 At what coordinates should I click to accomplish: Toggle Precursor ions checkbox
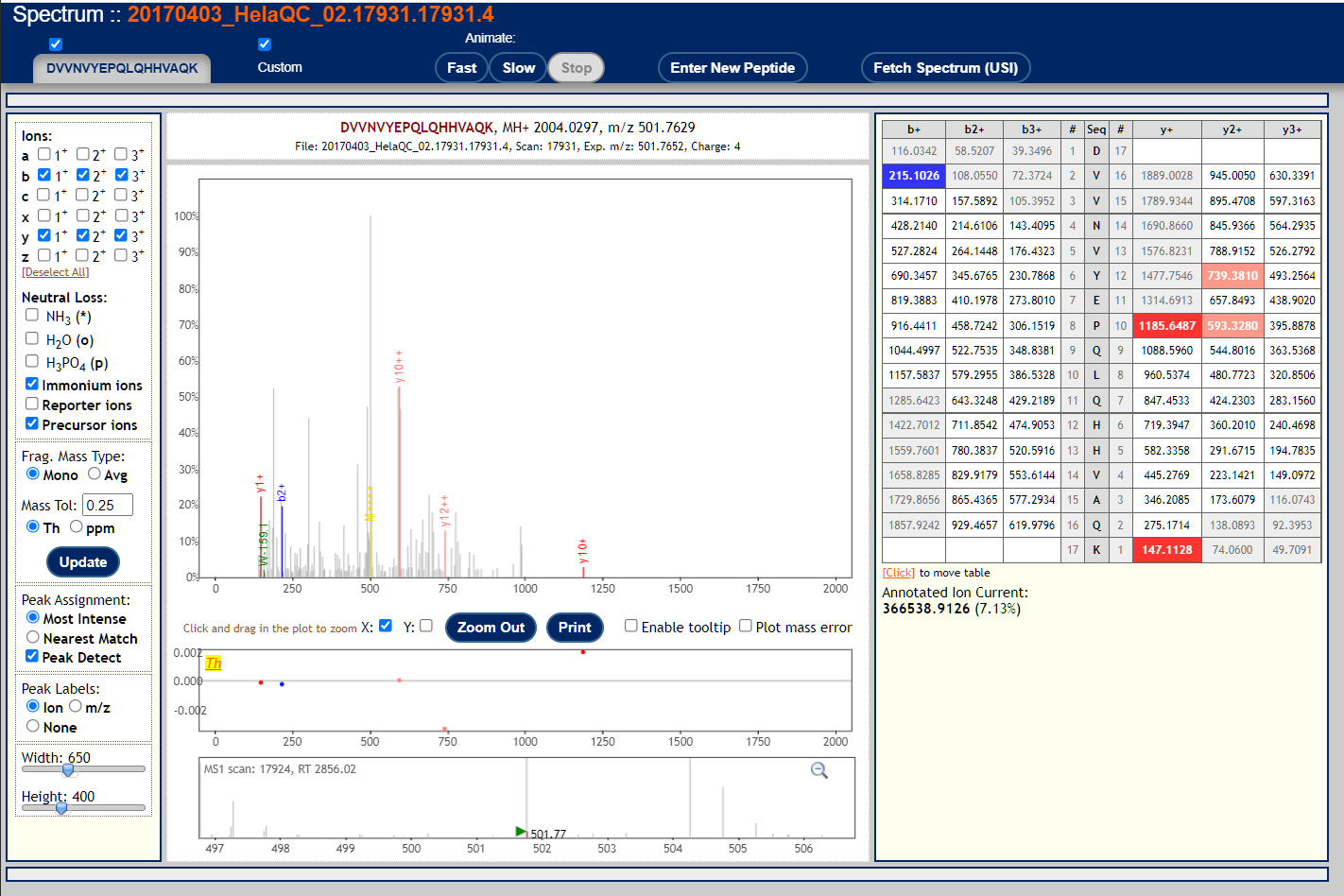click(x=32, y=423)
